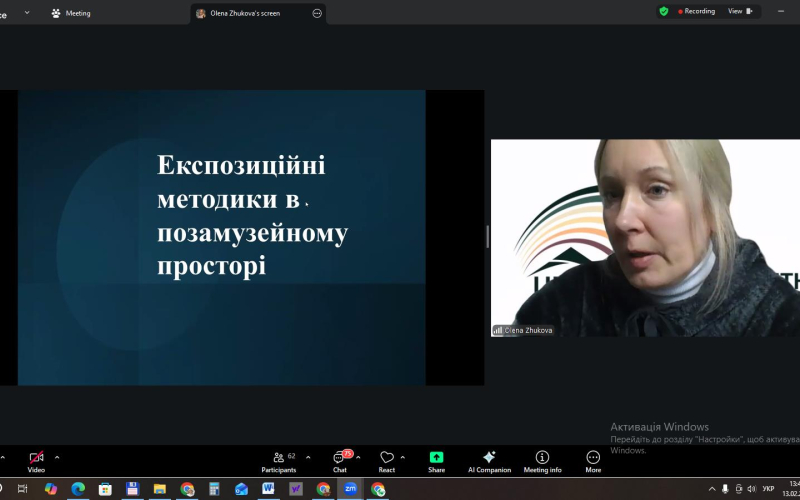Image resolution: width=800 pixels, height=500 pixels.
Task: Click the tray icon left of volume
Action: [738, 489]
